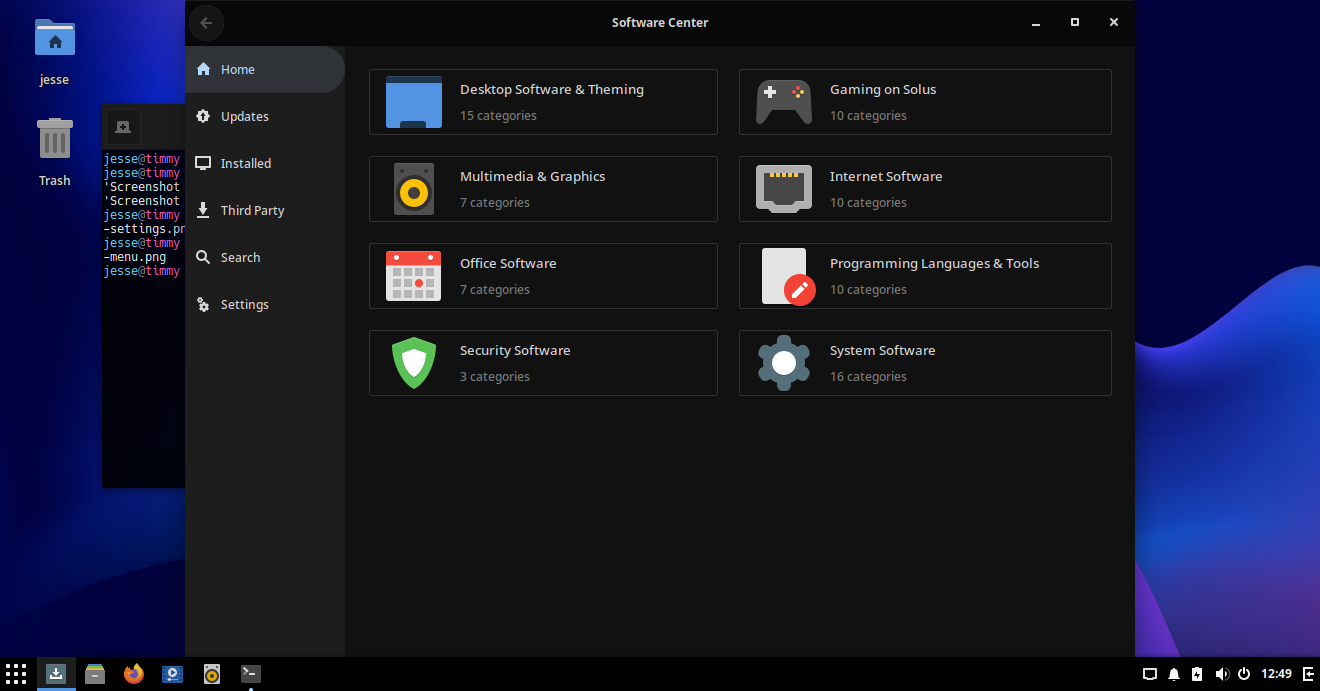Screen dimensions: 1320x691
Task: Click the Software Center window title
Action: [x=660, y=23]
